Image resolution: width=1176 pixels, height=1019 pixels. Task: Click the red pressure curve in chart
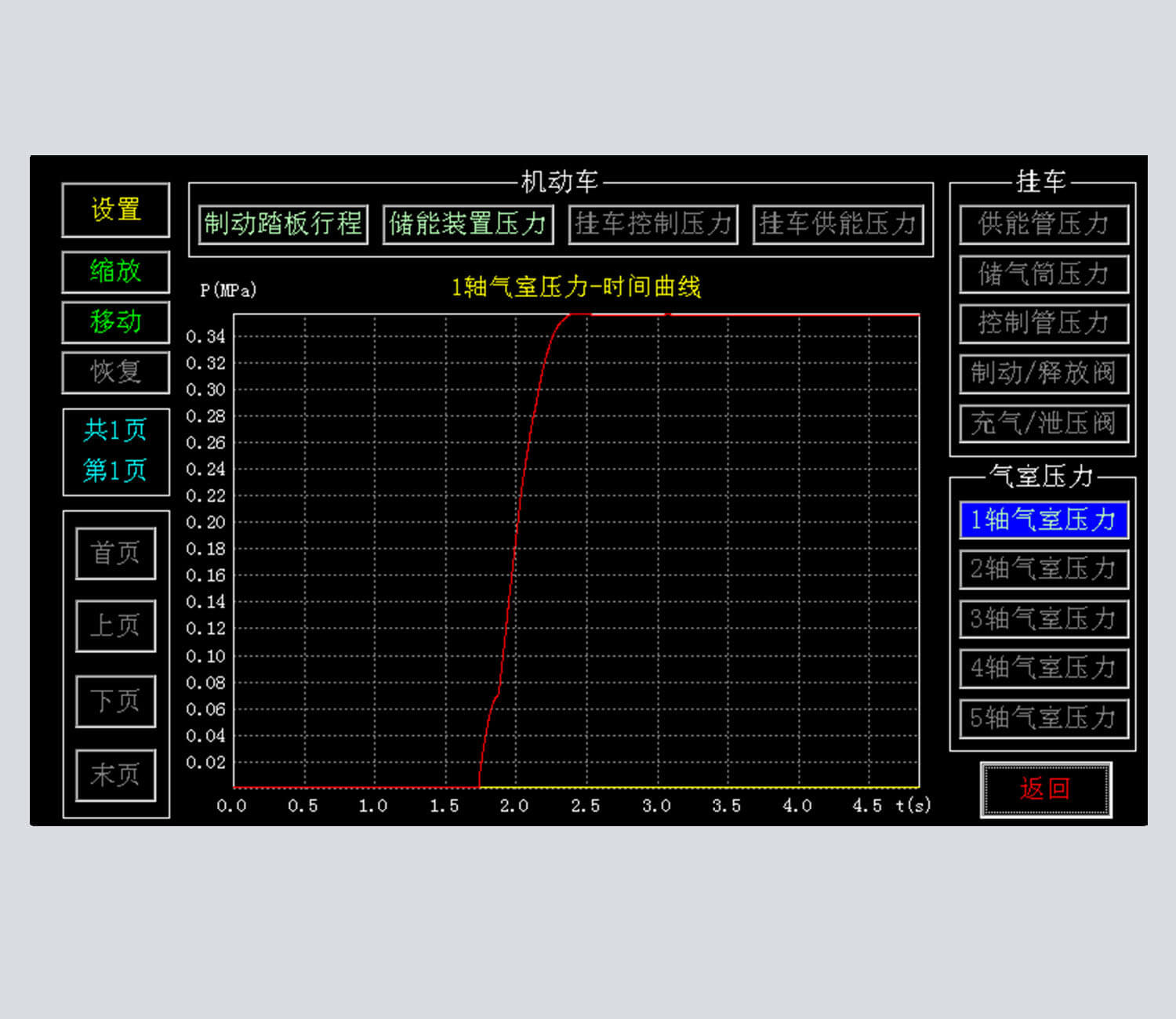pyautogui.click(x=514, y=549)
